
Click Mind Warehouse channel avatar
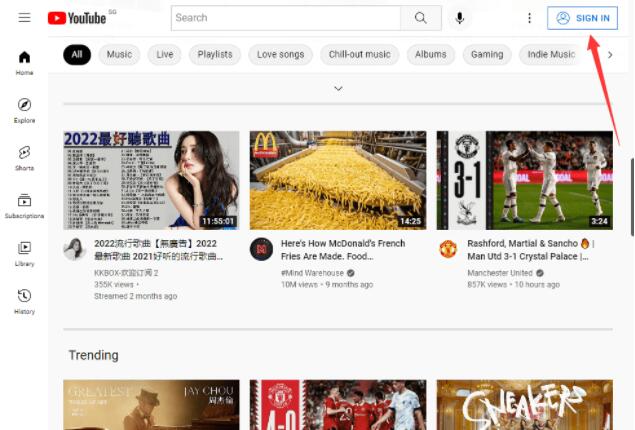tap(261, 249)
